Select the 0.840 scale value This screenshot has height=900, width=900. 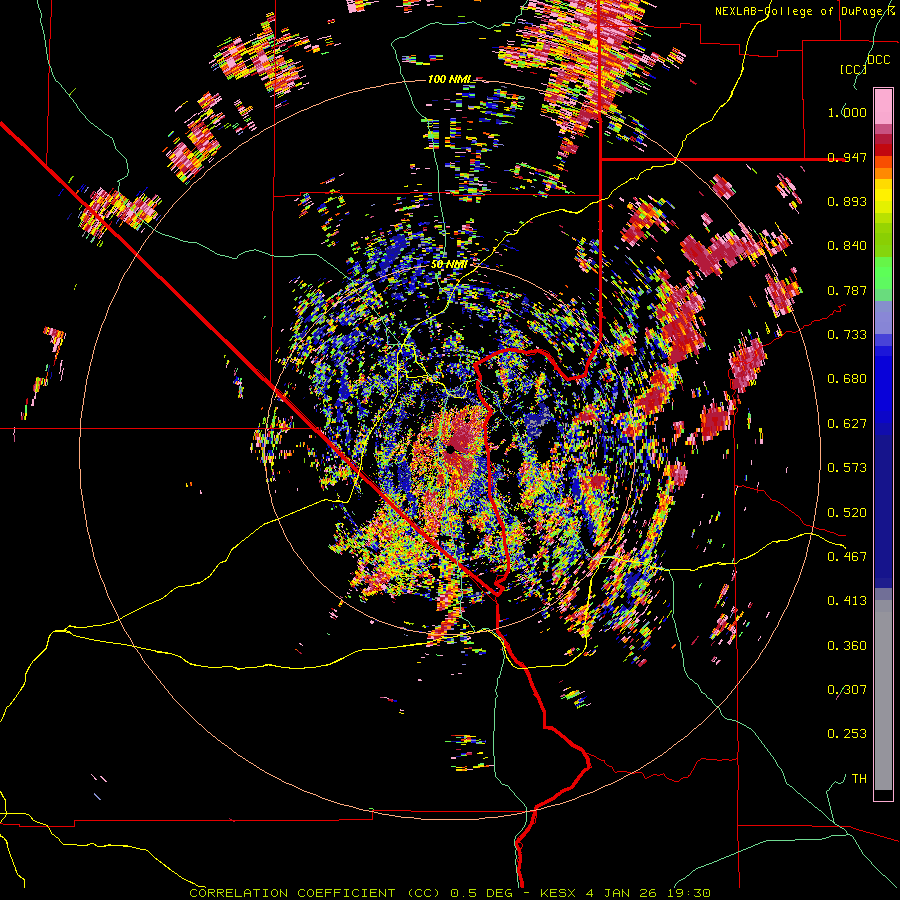(x=847, y=246)
